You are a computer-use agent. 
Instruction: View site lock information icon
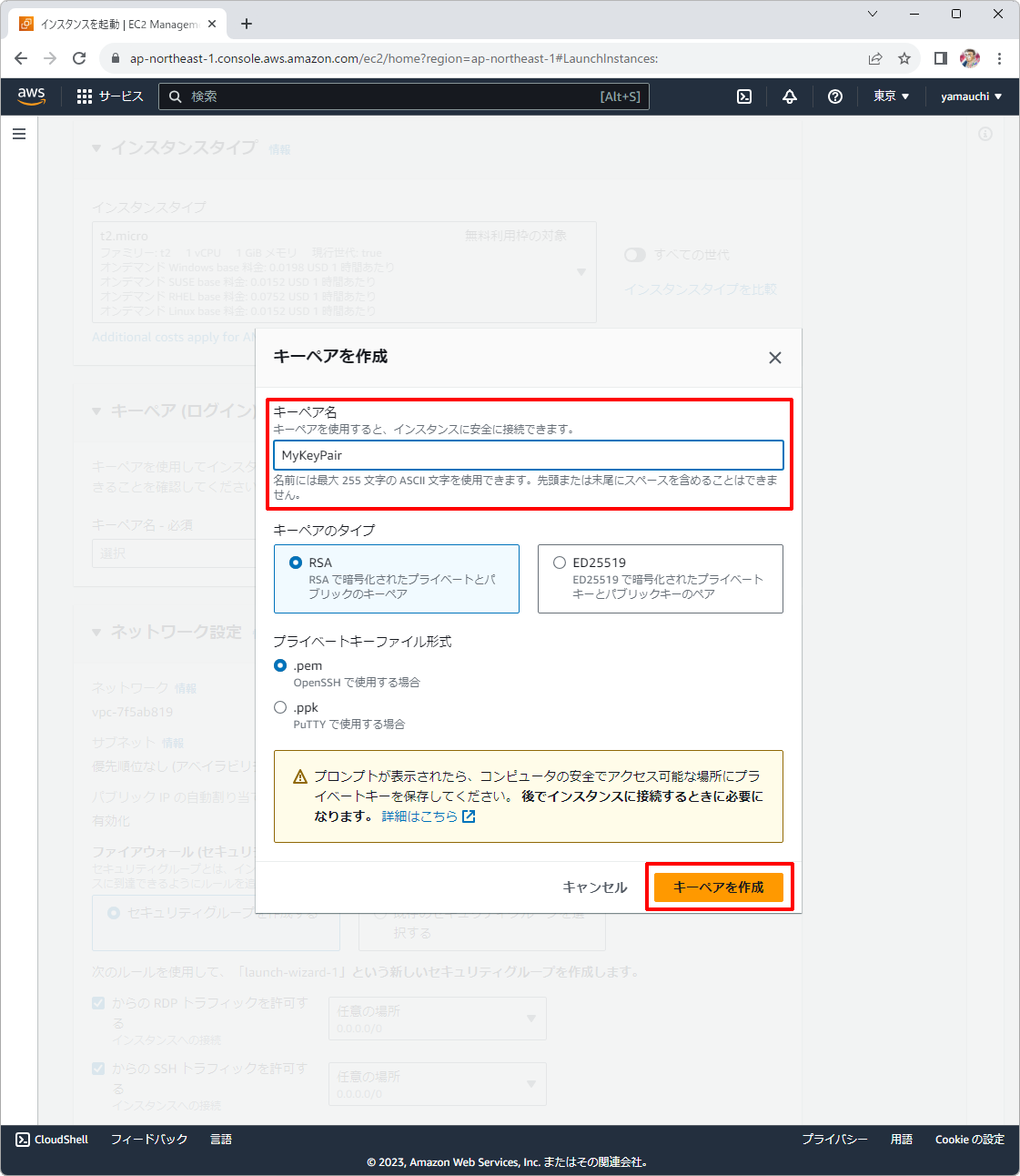tap(115, 58)
